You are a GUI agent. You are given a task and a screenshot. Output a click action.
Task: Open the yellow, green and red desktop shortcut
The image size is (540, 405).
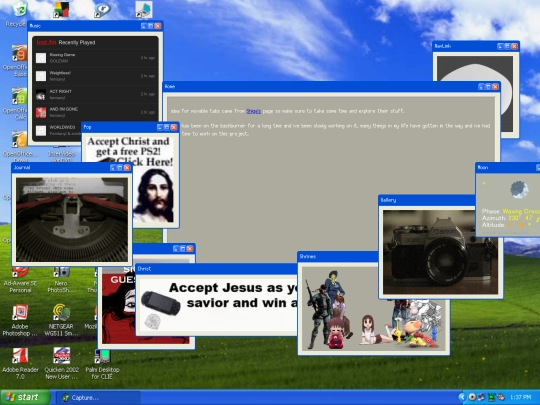click(x=61, y=10)
